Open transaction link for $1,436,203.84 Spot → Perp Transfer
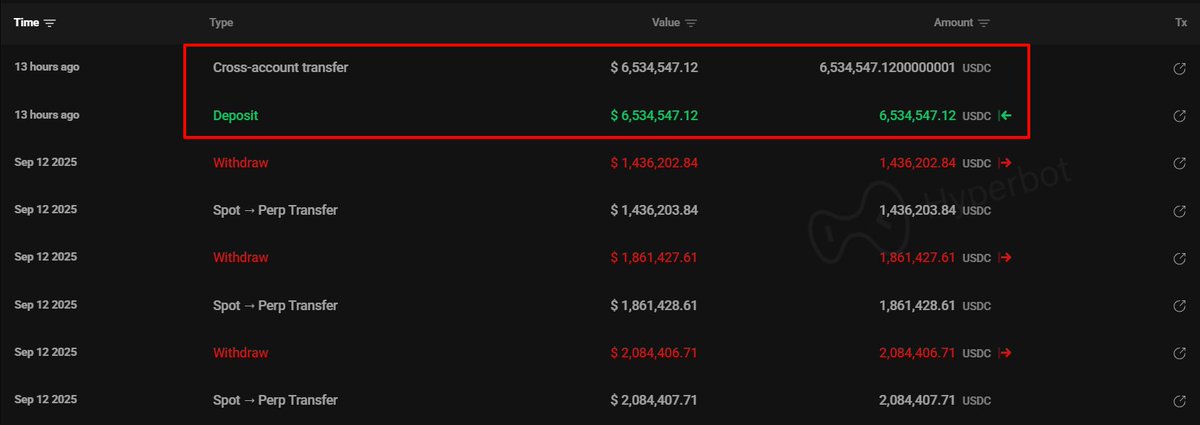Image resolution: width=1200 pixels, height=425 pixels. [1180, 211]
